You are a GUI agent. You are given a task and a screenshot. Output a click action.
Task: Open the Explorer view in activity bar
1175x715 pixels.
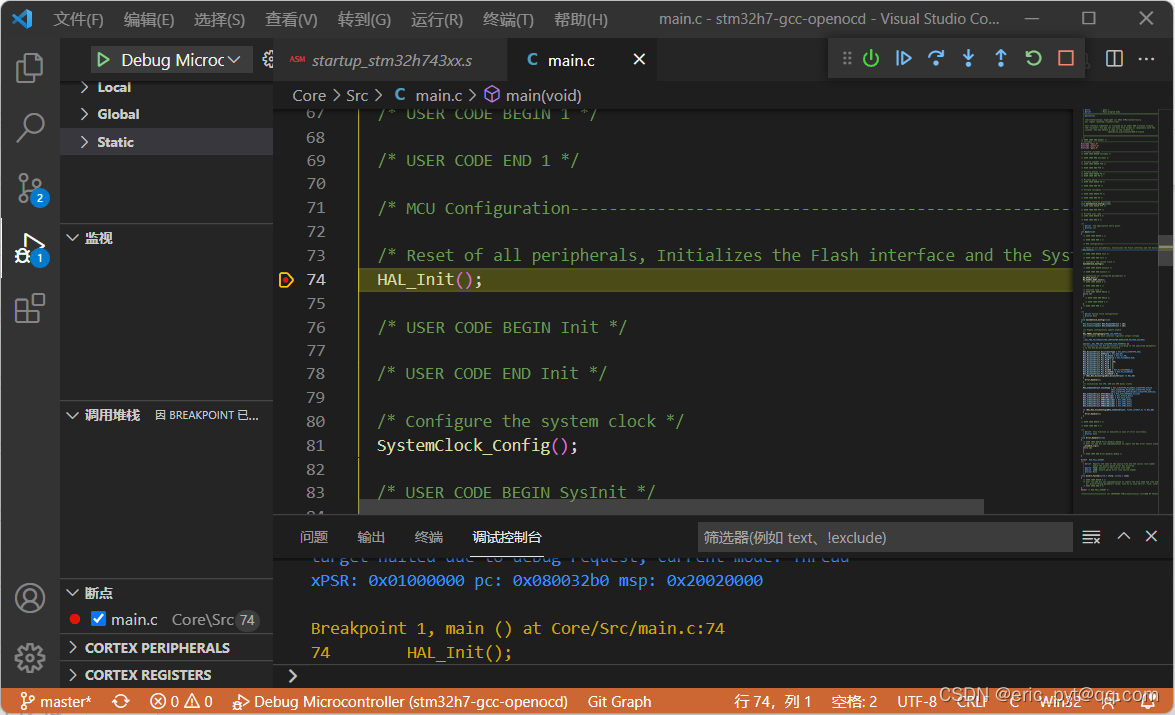[30, 67]
